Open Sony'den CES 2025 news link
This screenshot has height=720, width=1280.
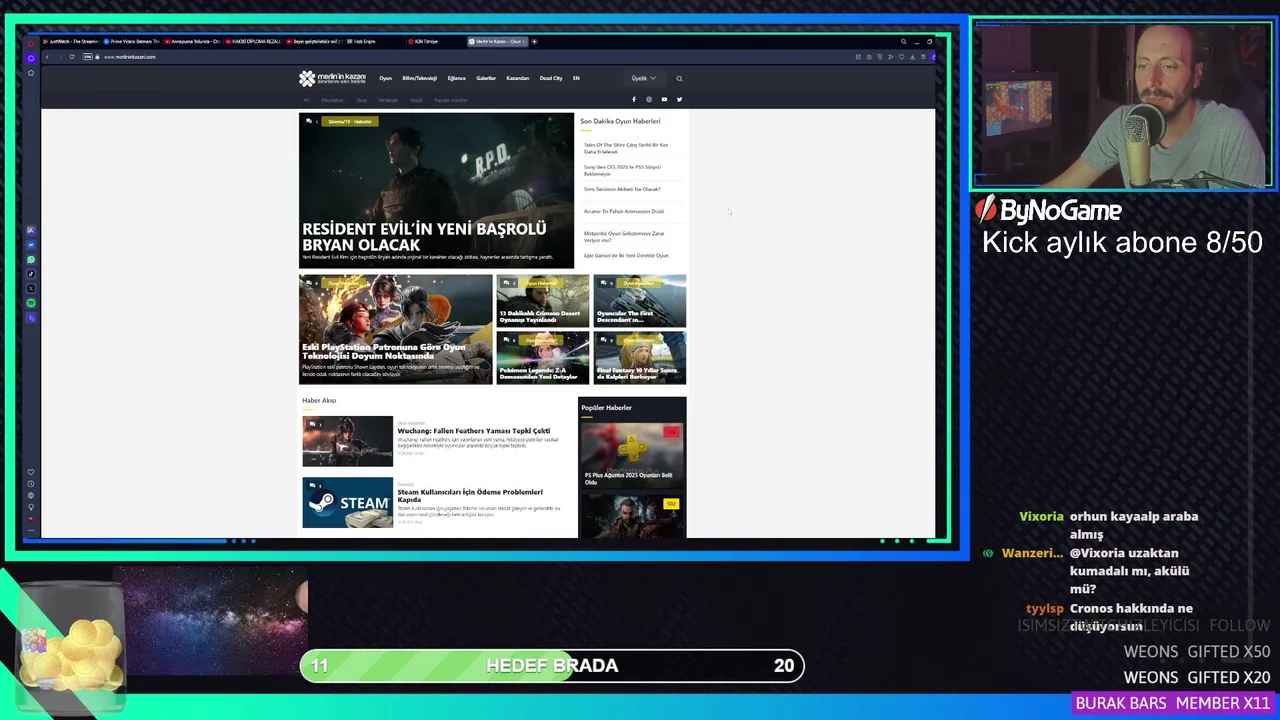622,170
